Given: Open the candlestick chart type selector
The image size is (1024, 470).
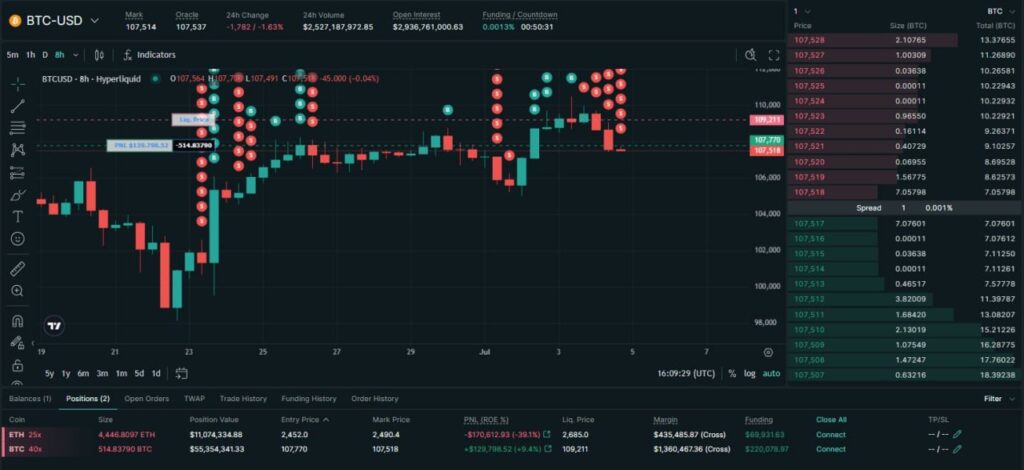Looking at the screenshot, I should click(99, 55).
